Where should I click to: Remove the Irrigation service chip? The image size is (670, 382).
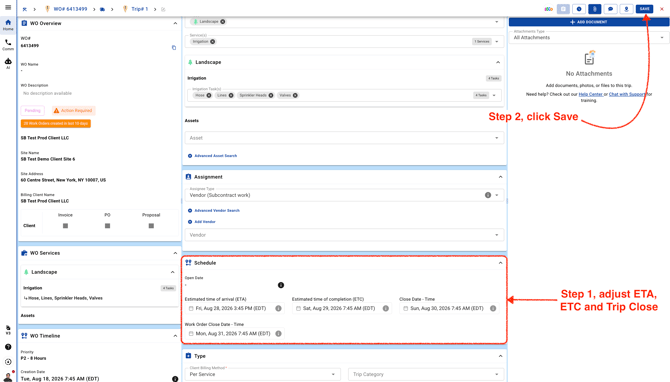tap(212, 41)
